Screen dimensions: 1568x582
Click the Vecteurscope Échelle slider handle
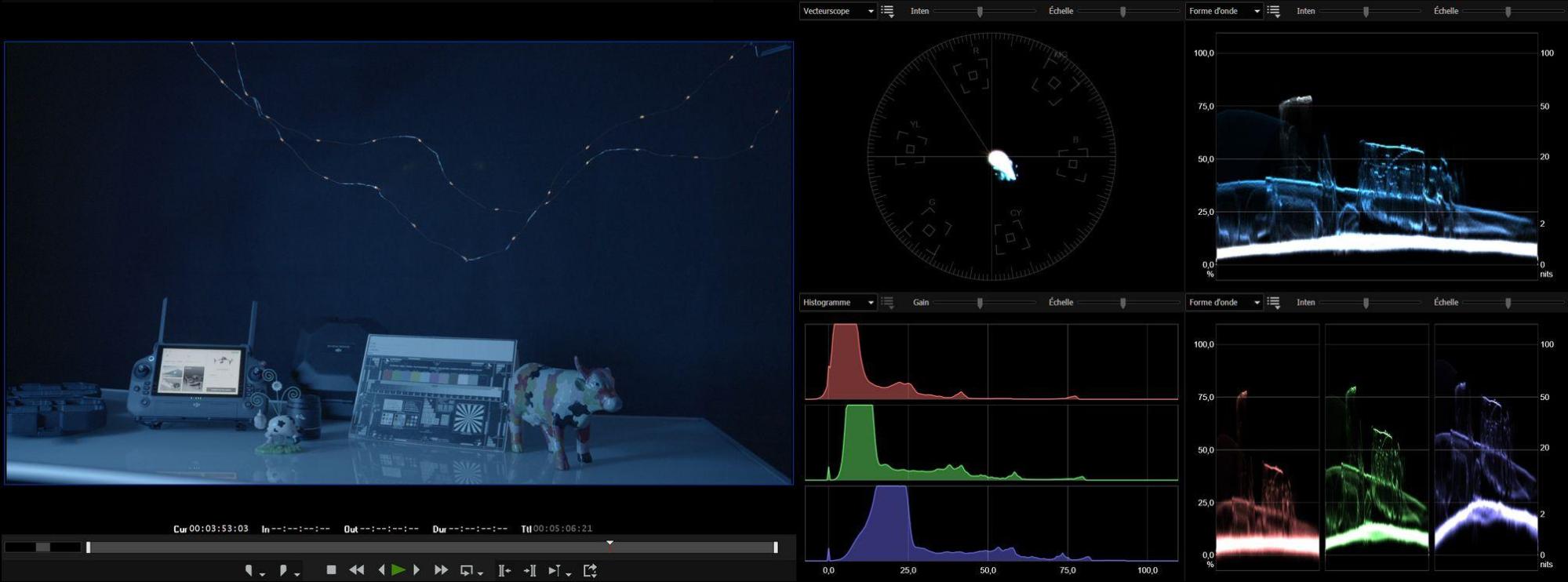pyautogui.click(x=1123, y=11)
